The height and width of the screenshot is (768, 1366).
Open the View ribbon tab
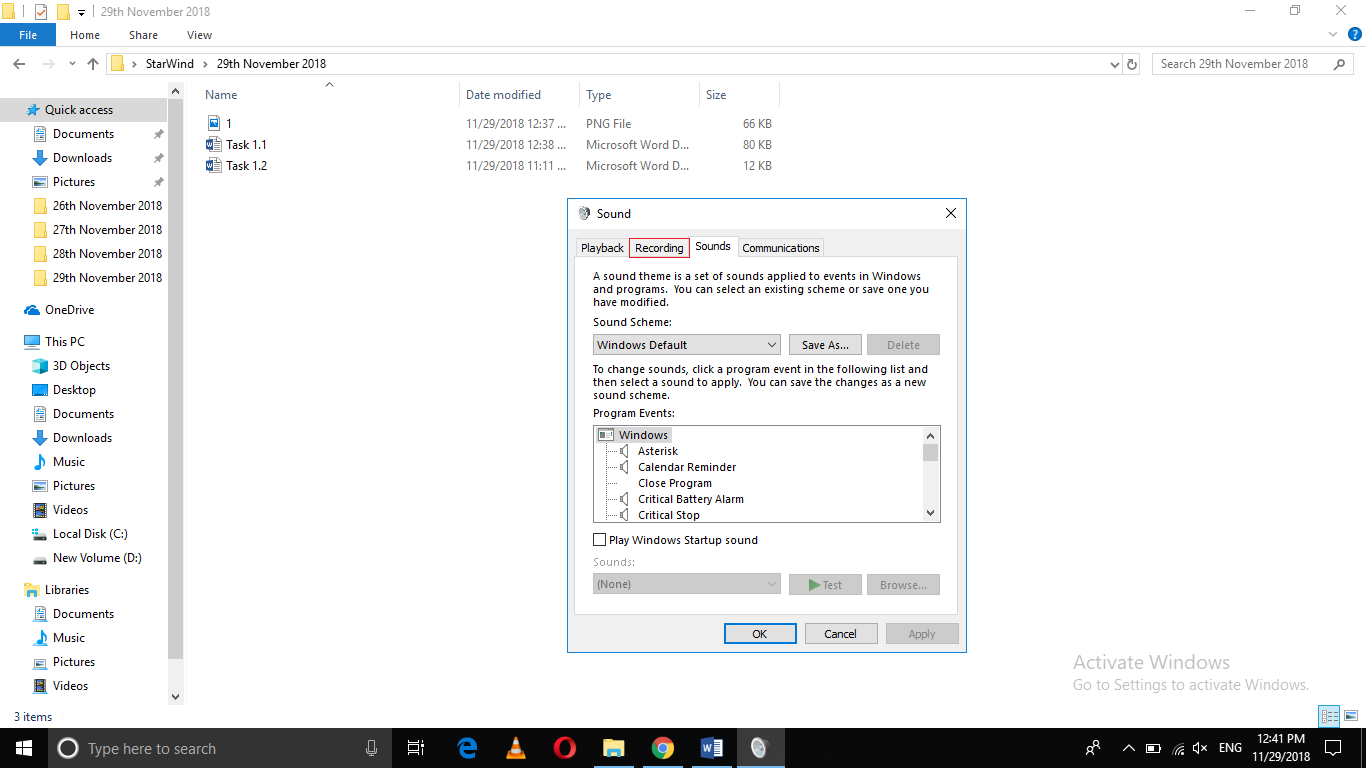198,34
